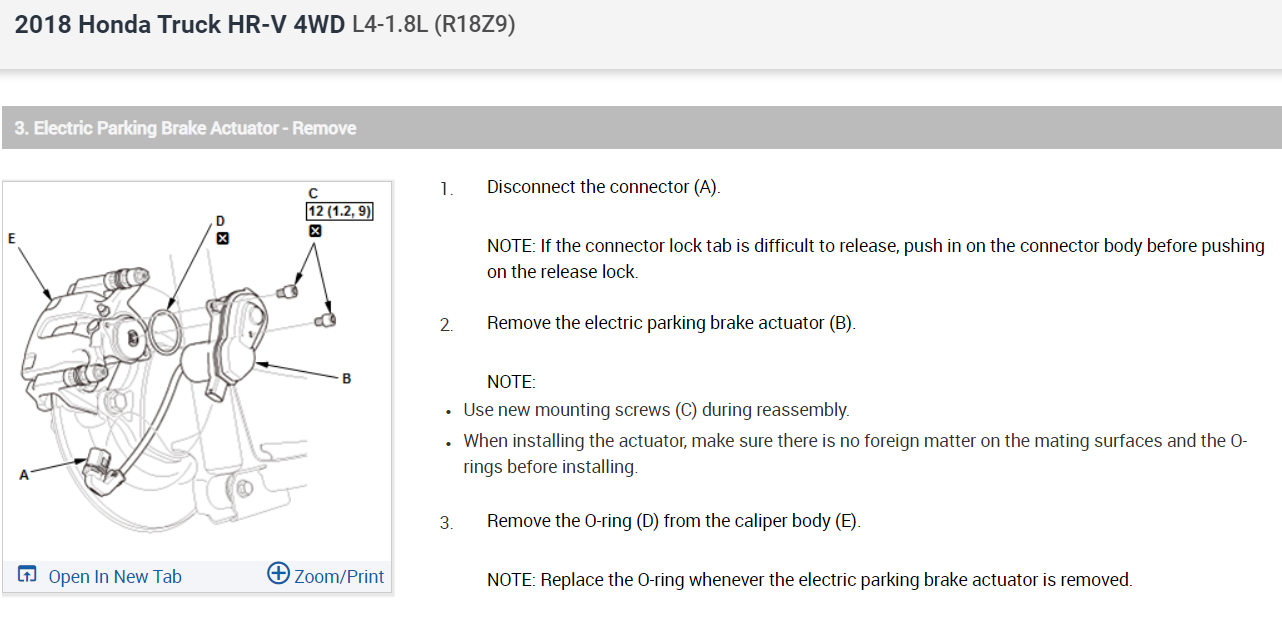Open the diagram via Open In New Tab link
The height and width of the screenshot is (617, 1282).
(x=115, y=576)
